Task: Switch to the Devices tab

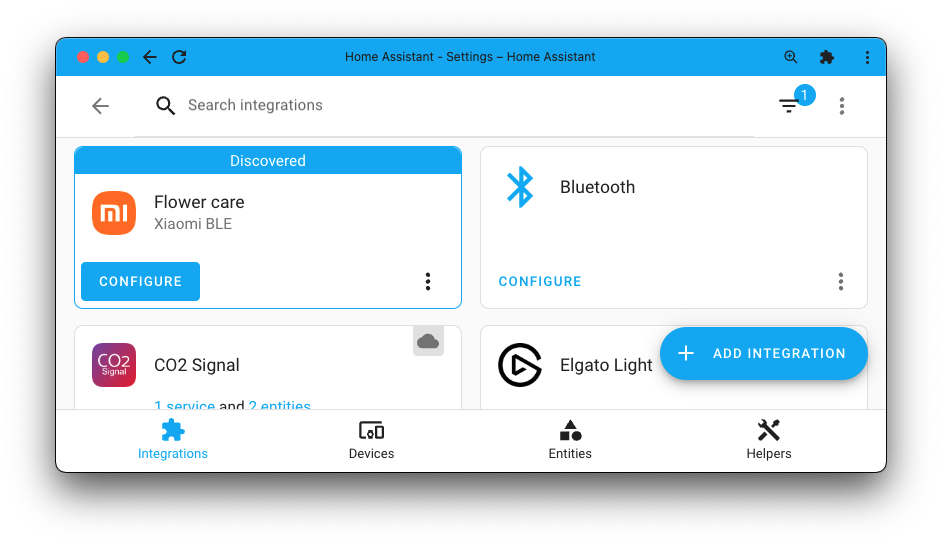Action: click(371, 440)
